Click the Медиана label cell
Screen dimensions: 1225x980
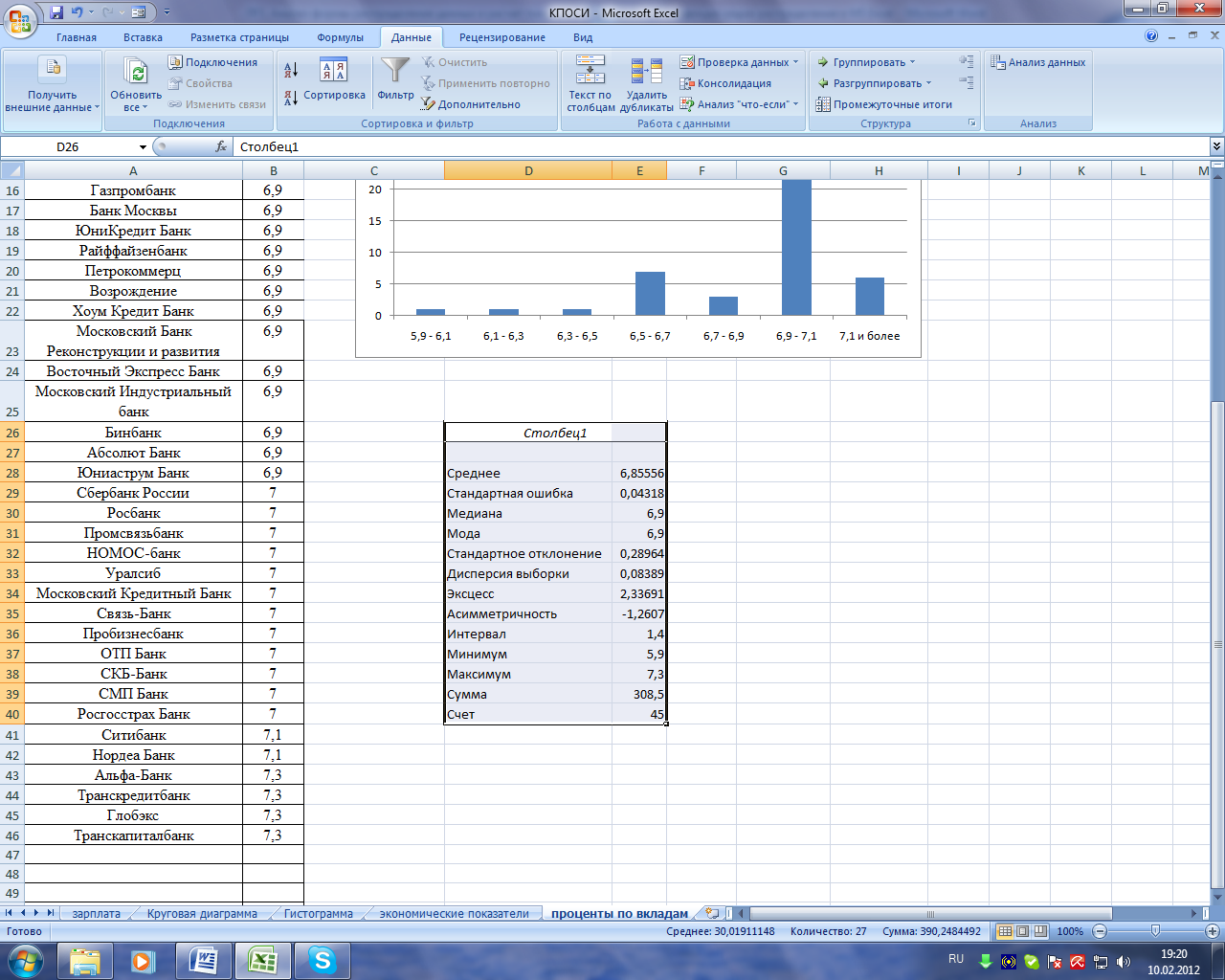pyautogui.click(x=528, y=513)
